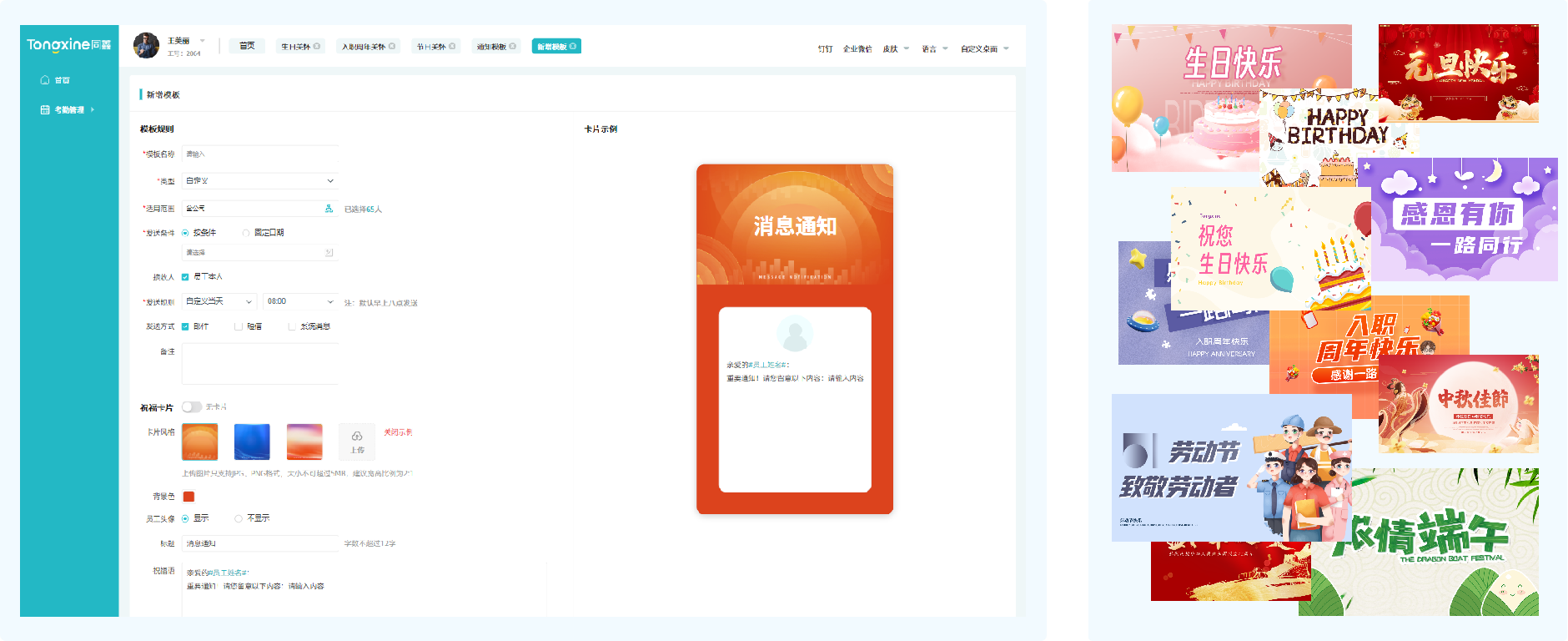Click the cloud upload icon for card style
The width and height of the screenshot is (1568, 641).
[357, 437]
